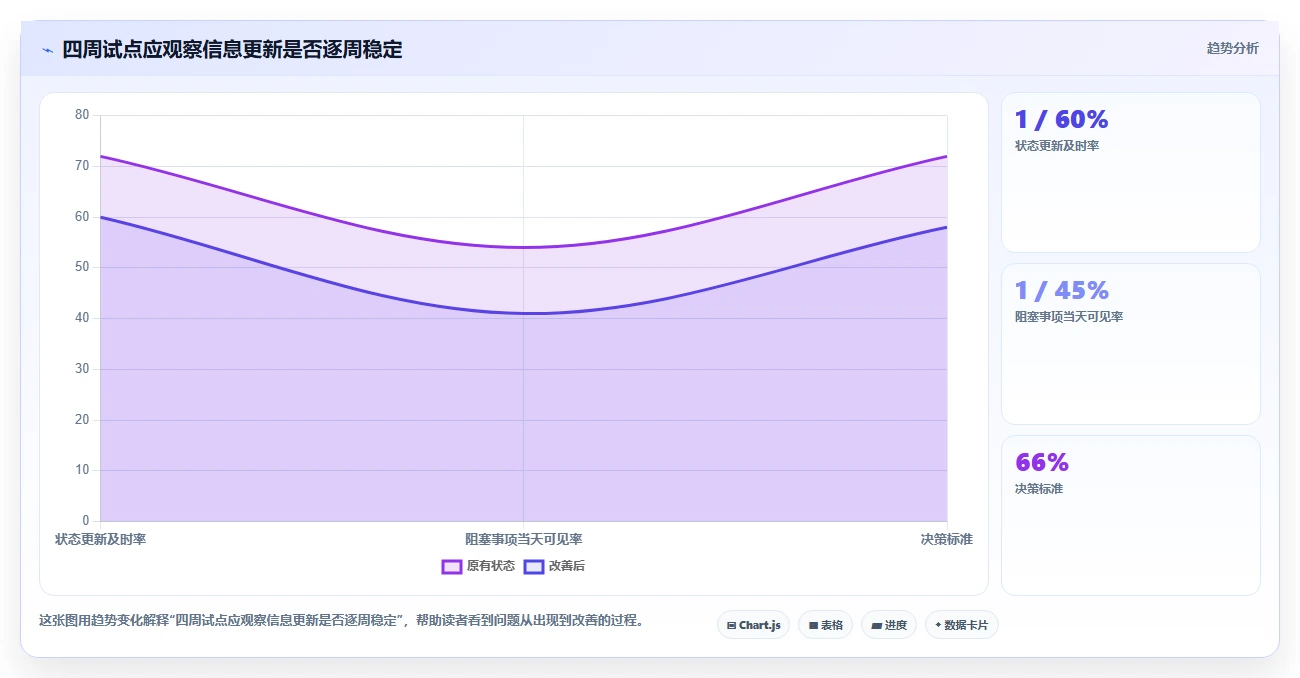Click the y-axis value 40
The height and width of the screenshot is (678, 1300).
click(82, 318)
